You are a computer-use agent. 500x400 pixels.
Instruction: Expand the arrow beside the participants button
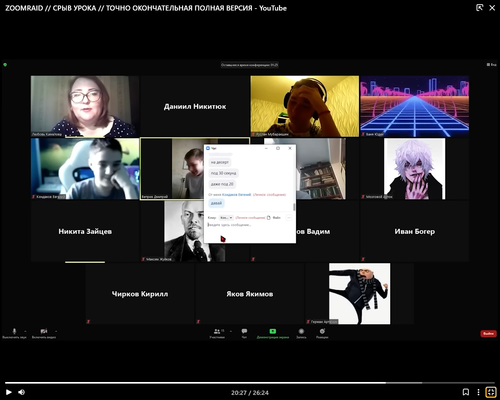pos(231,331)
